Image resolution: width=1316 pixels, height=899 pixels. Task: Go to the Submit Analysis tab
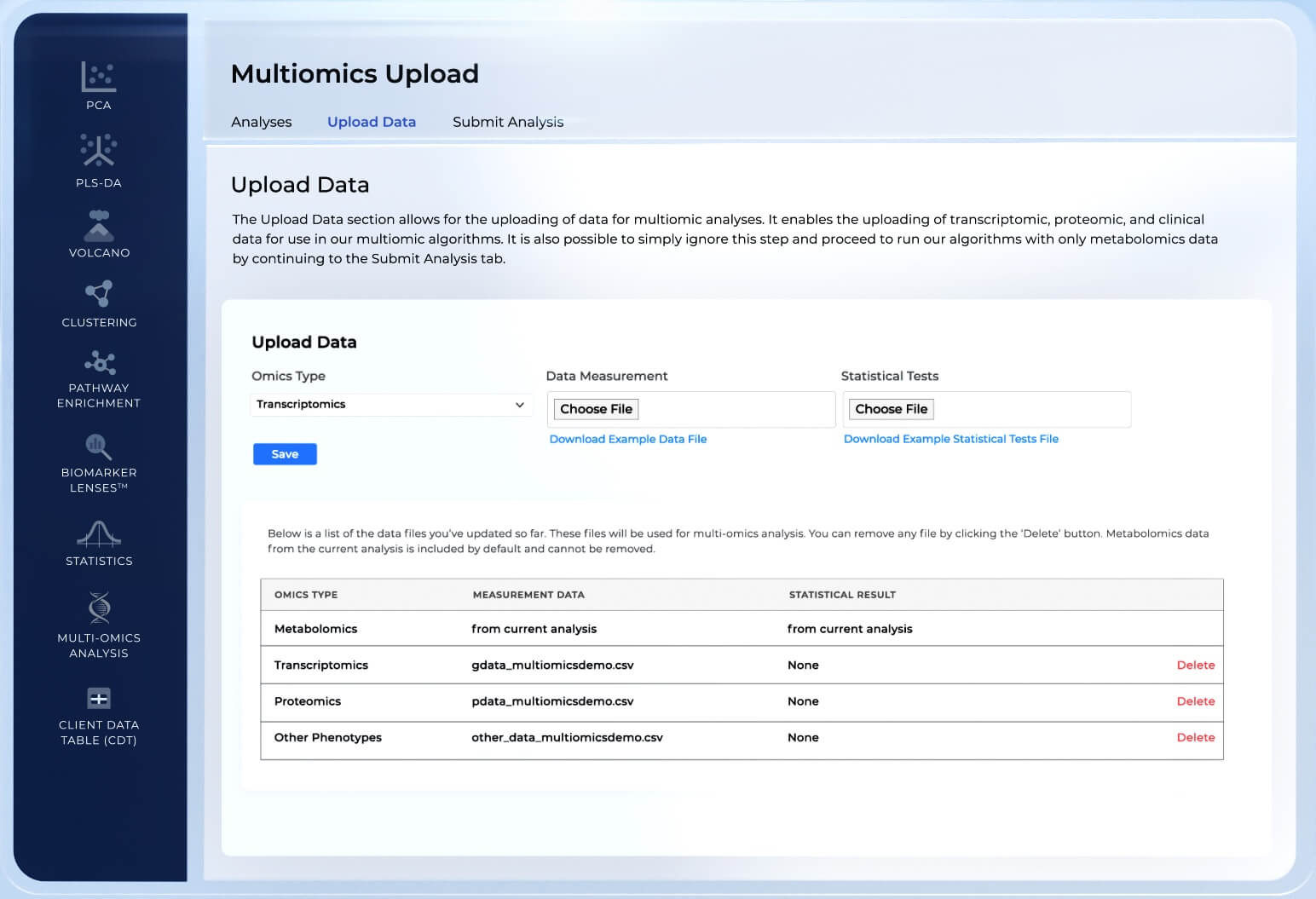coord(508,122)
